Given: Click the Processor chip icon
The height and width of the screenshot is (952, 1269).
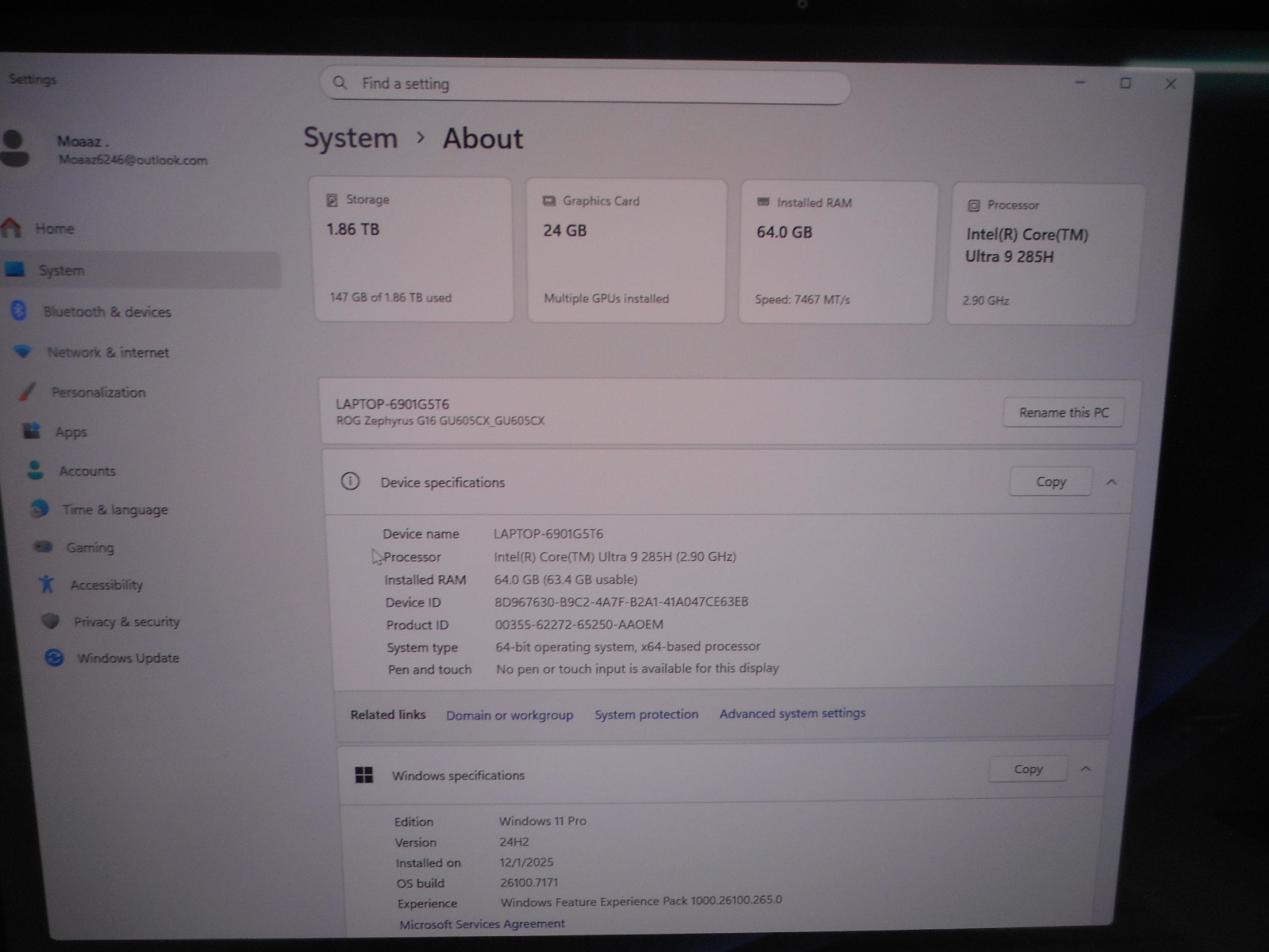Looking at the screenshot, I should tap(974, 205).
